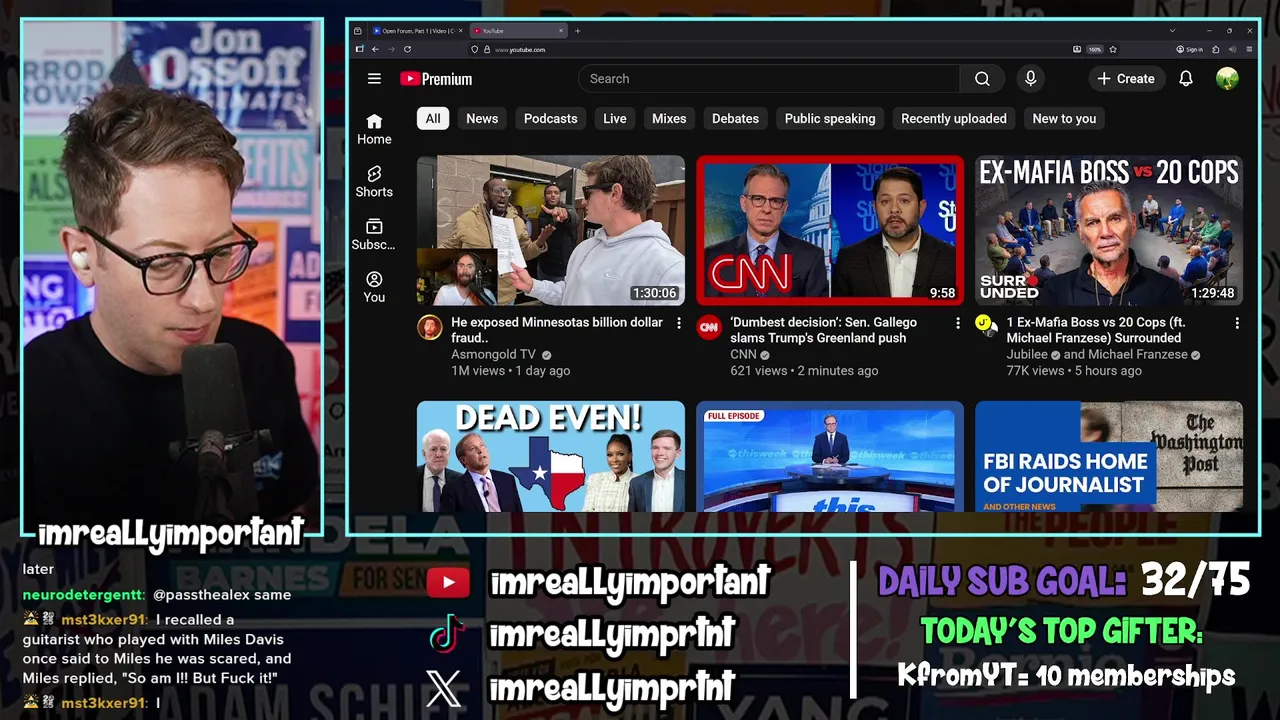This screenshot has width=1280, height=720.
Task: Open the browser application menu
Action: (1249, 49)
